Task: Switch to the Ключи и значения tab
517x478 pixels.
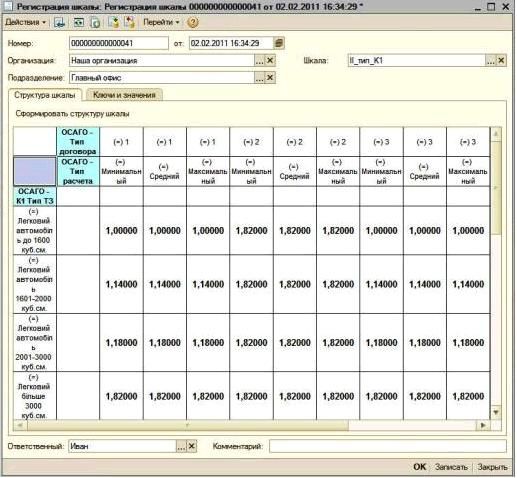Action: (124, 95)
